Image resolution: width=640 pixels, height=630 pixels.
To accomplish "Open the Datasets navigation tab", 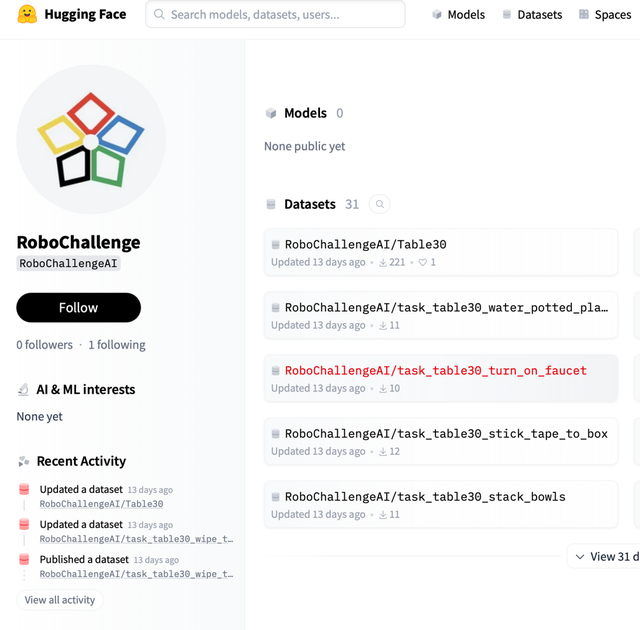I will [531, 15].
